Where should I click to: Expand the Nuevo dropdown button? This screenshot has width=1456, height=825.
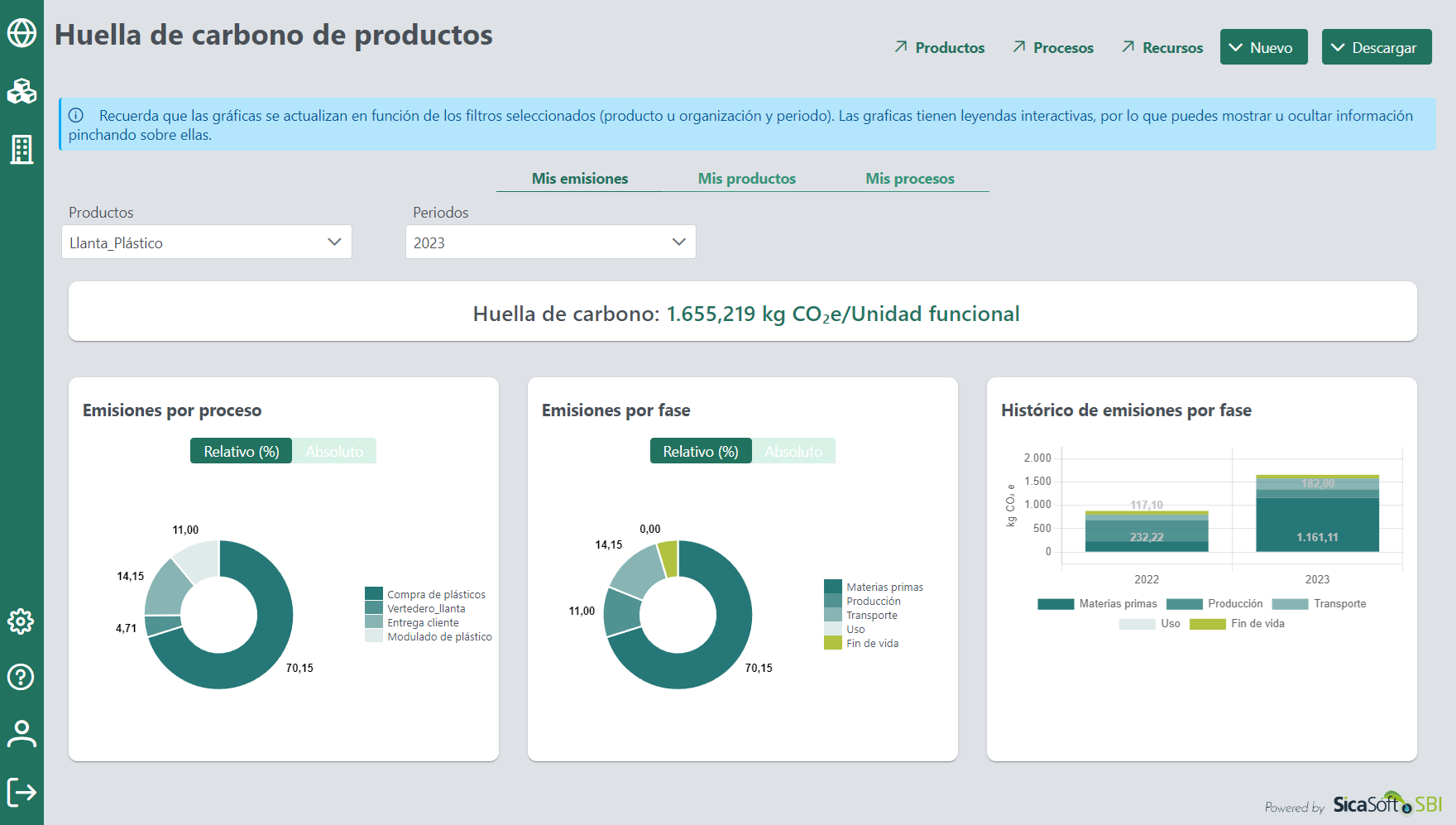point(1263,47)
